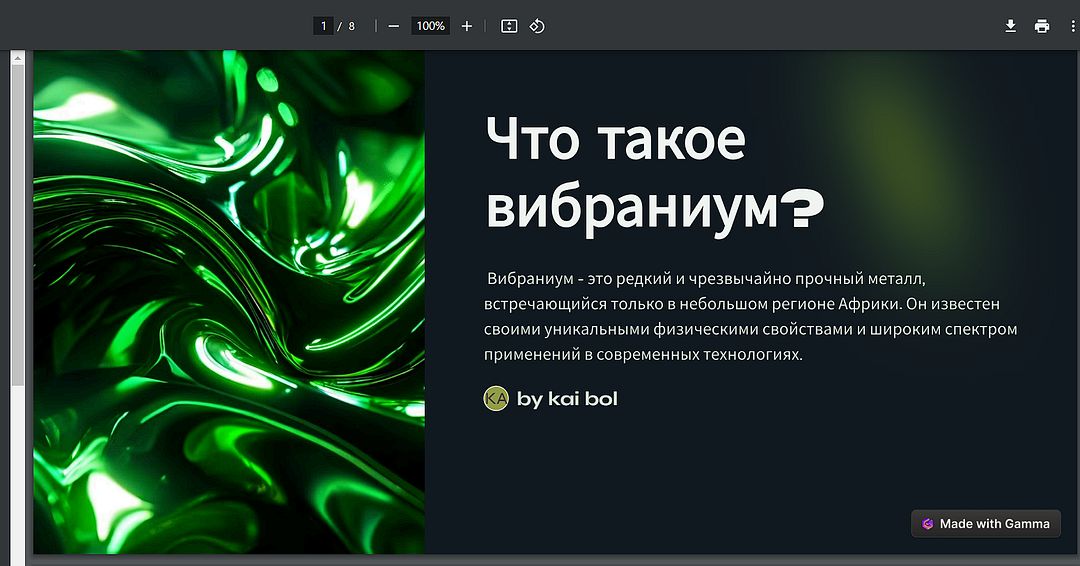Click the author name 'by kai bol'
1080x566 pixels.
tap(567, 399)
